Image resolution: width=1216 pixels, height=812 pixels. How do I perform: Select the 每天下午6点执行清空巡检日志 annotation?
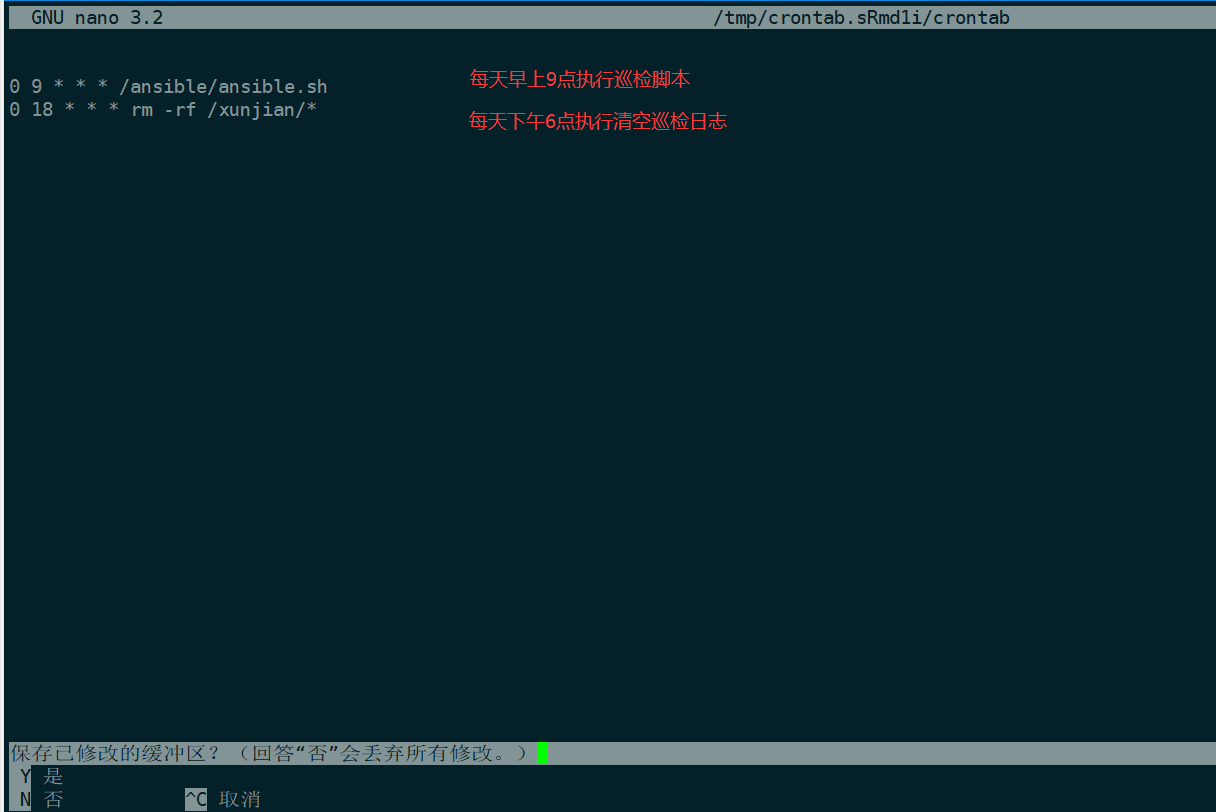click(598, 121)
